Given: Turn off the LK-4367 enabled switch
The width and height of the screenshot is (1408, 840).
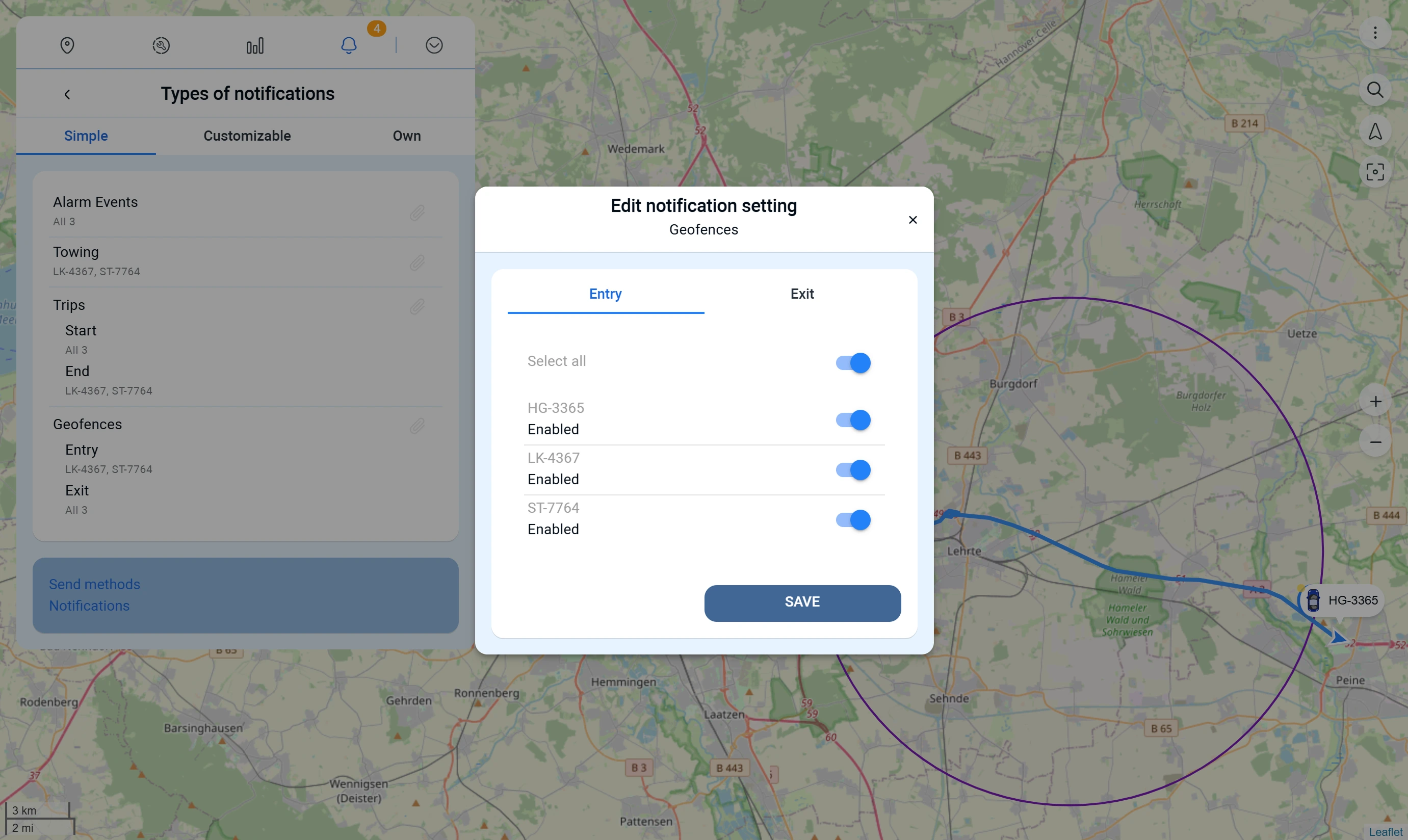Looking at the screenshot, I should coord(852,469).
